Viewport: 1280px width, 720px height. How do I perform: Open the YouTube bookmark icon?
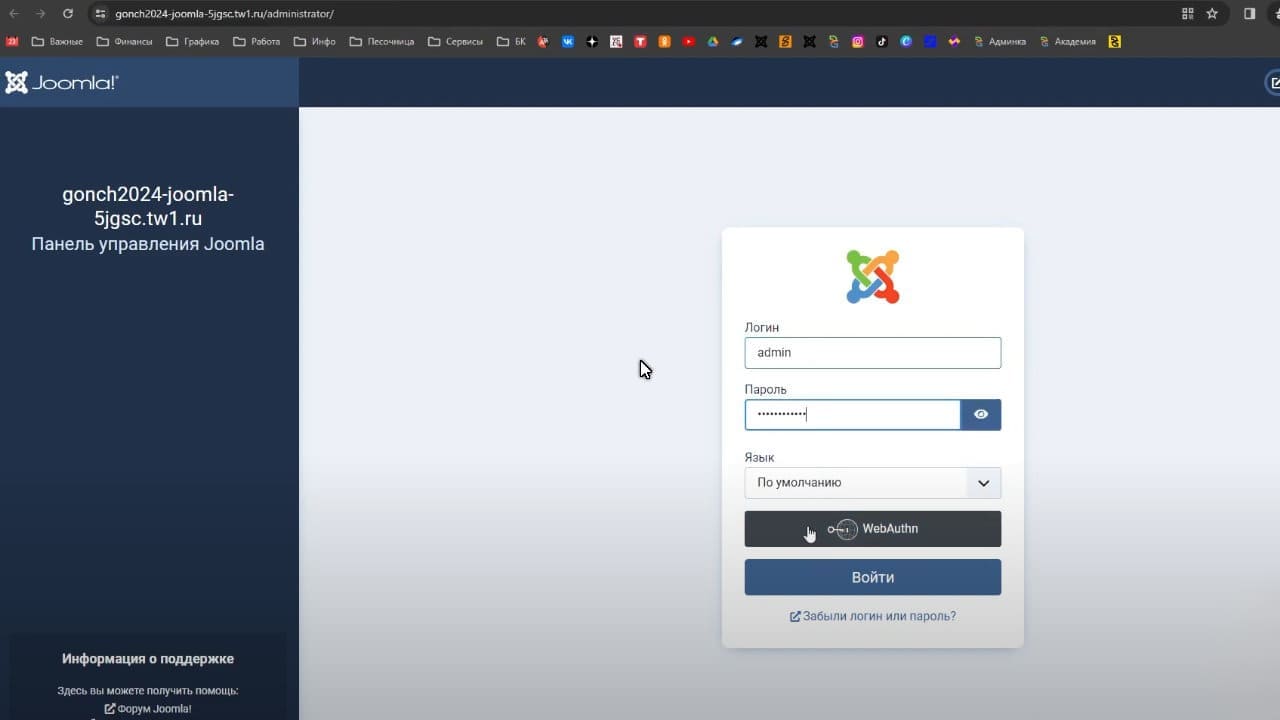pos(689,42)
